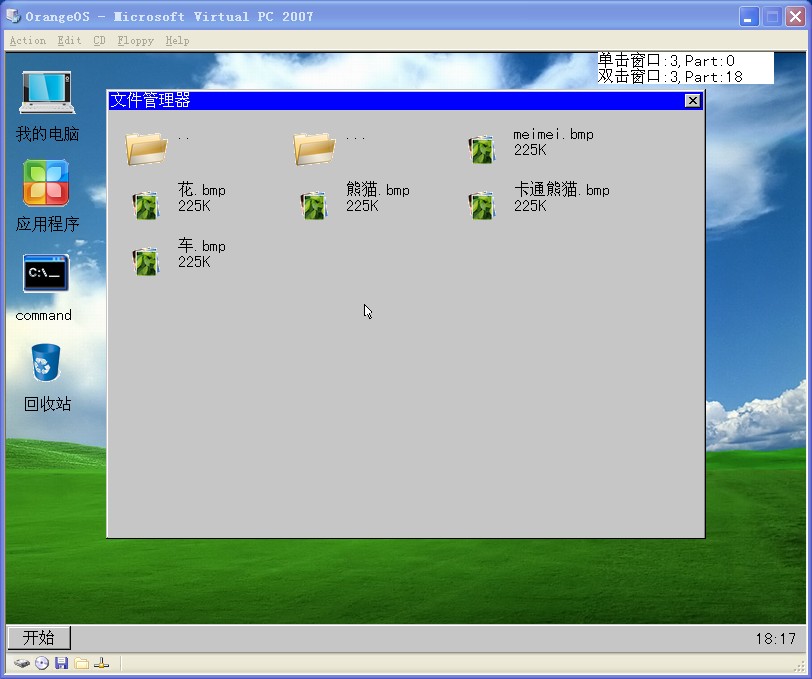Screen dimensions: 812x679
Task: Click the 回收站 desktop label
Action: tap(47, 404)
